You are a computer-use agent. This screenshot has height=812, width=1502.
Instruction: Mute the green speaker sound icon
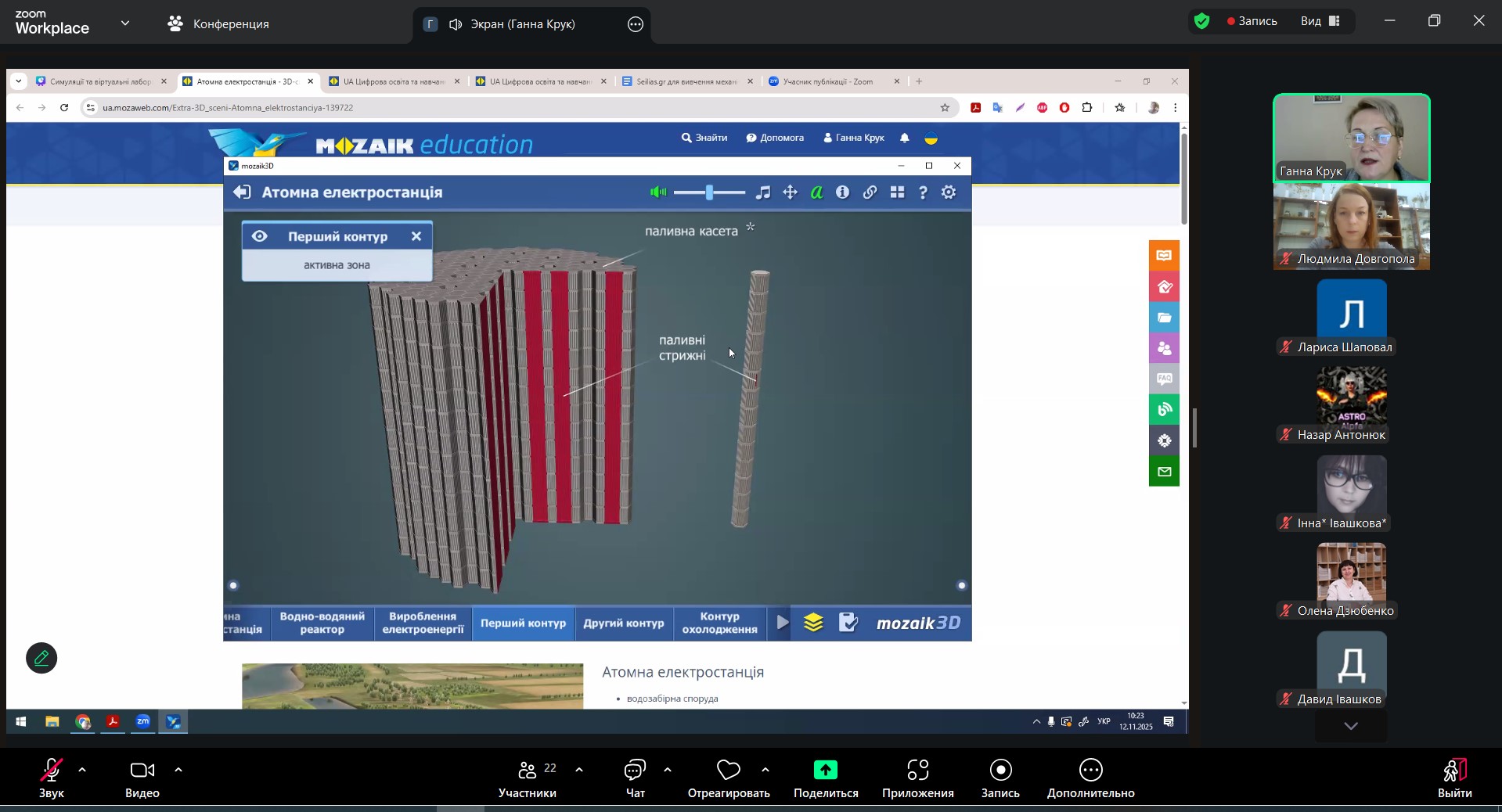click(x=658, y=192)
